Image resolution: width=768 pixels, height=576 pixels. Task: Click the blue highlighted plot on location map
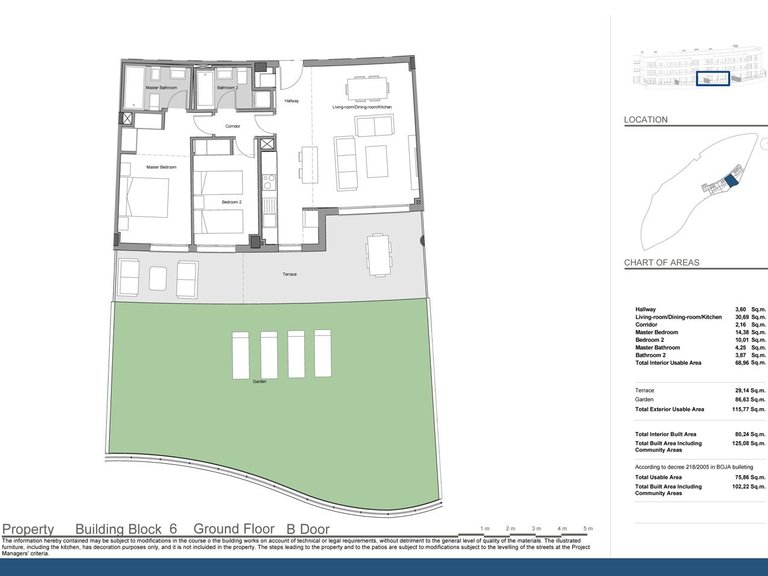pos(729,179)
